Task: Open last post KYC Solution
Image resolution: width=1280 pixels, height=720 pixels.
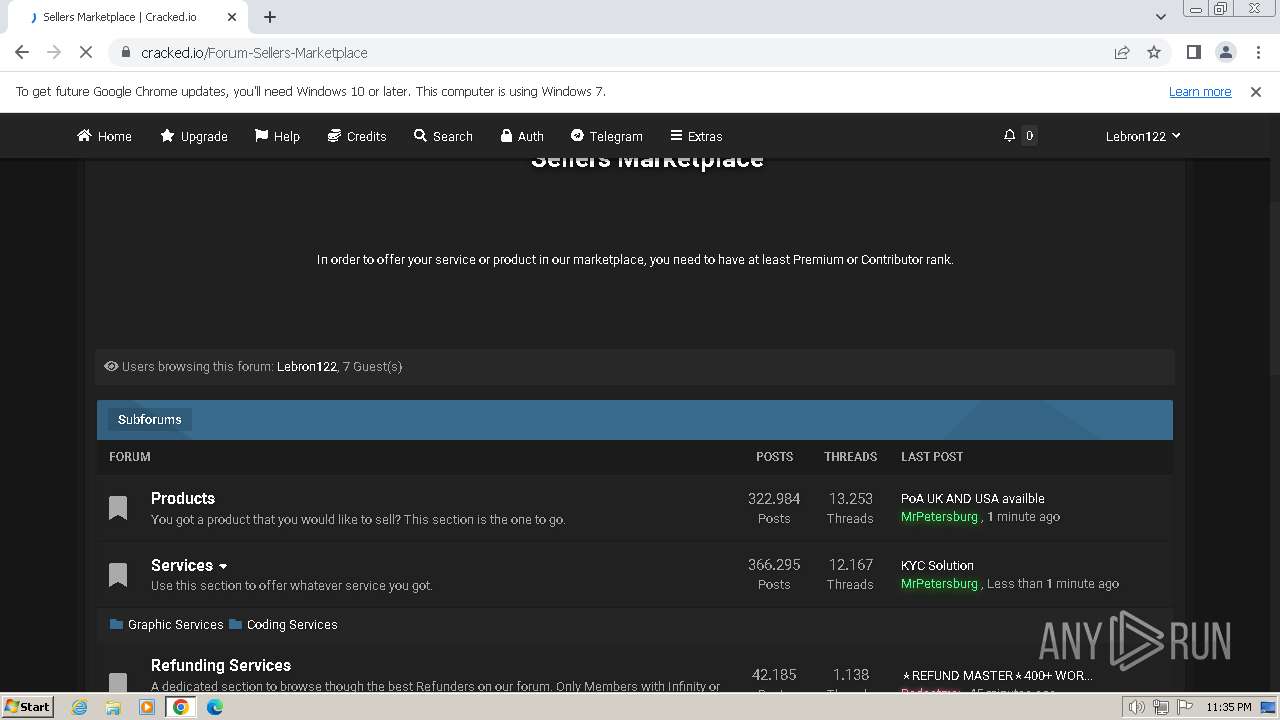Action: pos(937,565)
